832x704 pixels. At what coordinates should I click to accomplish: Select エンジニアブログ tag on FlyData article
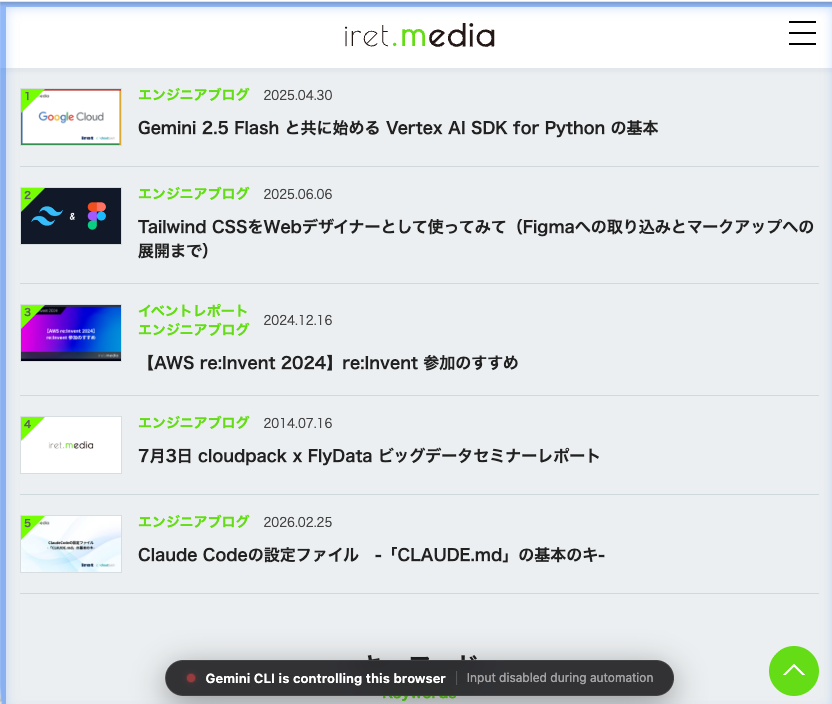click(x=193, y=422)
